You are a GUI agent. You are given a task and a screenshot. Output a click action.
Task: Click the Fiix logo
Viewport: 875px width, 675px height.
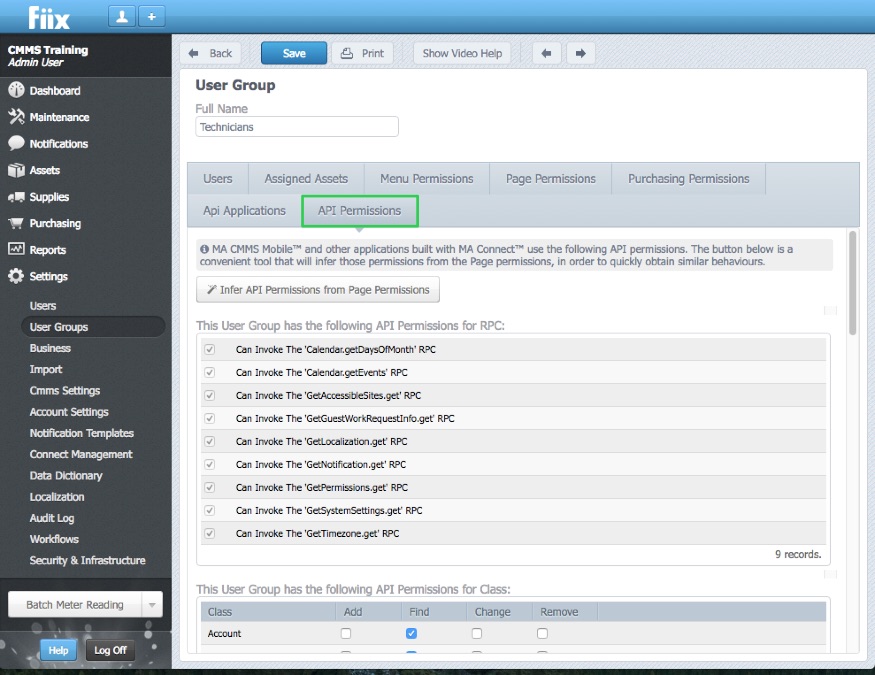click(x=49, y=18)
